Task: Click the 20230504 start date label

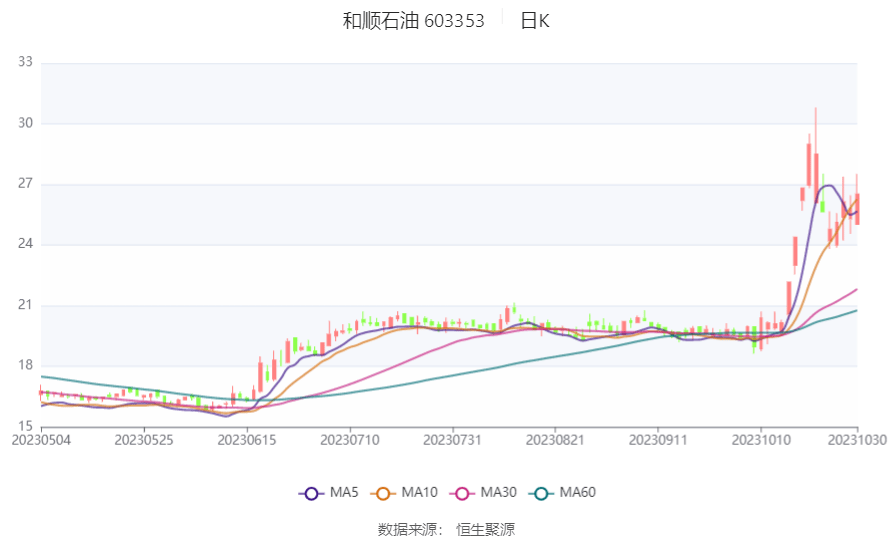Action: [40, 439]
